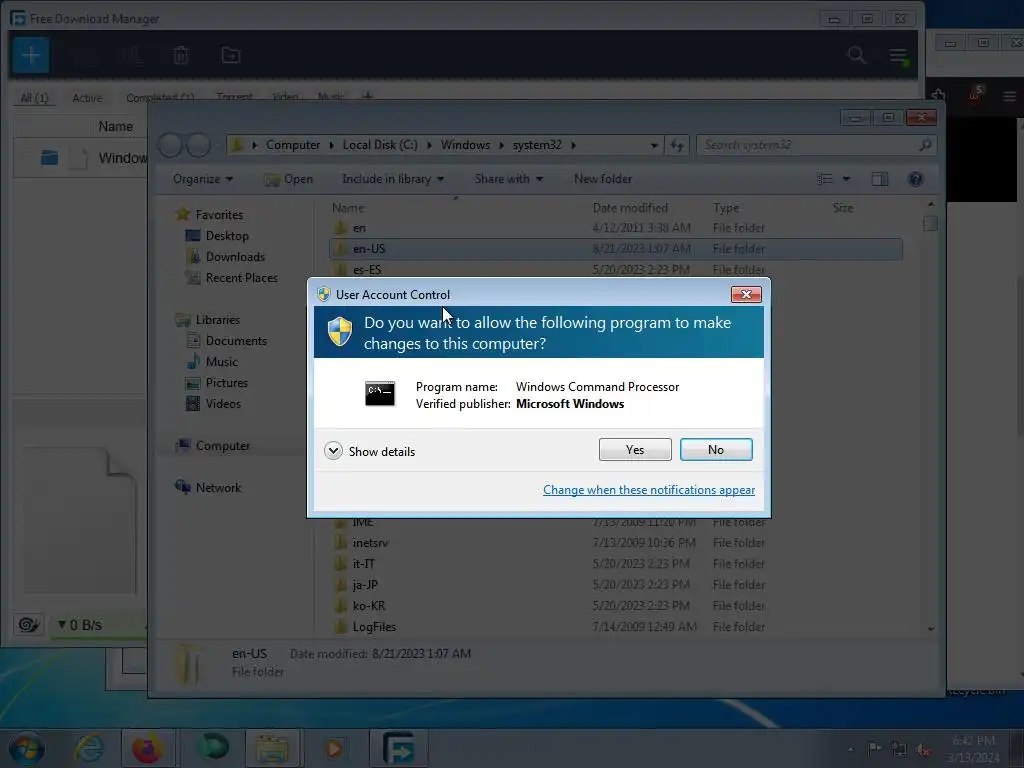Screen dimensions: 1024x768
Task: Click the Explorer forward button
Action: 199,145
